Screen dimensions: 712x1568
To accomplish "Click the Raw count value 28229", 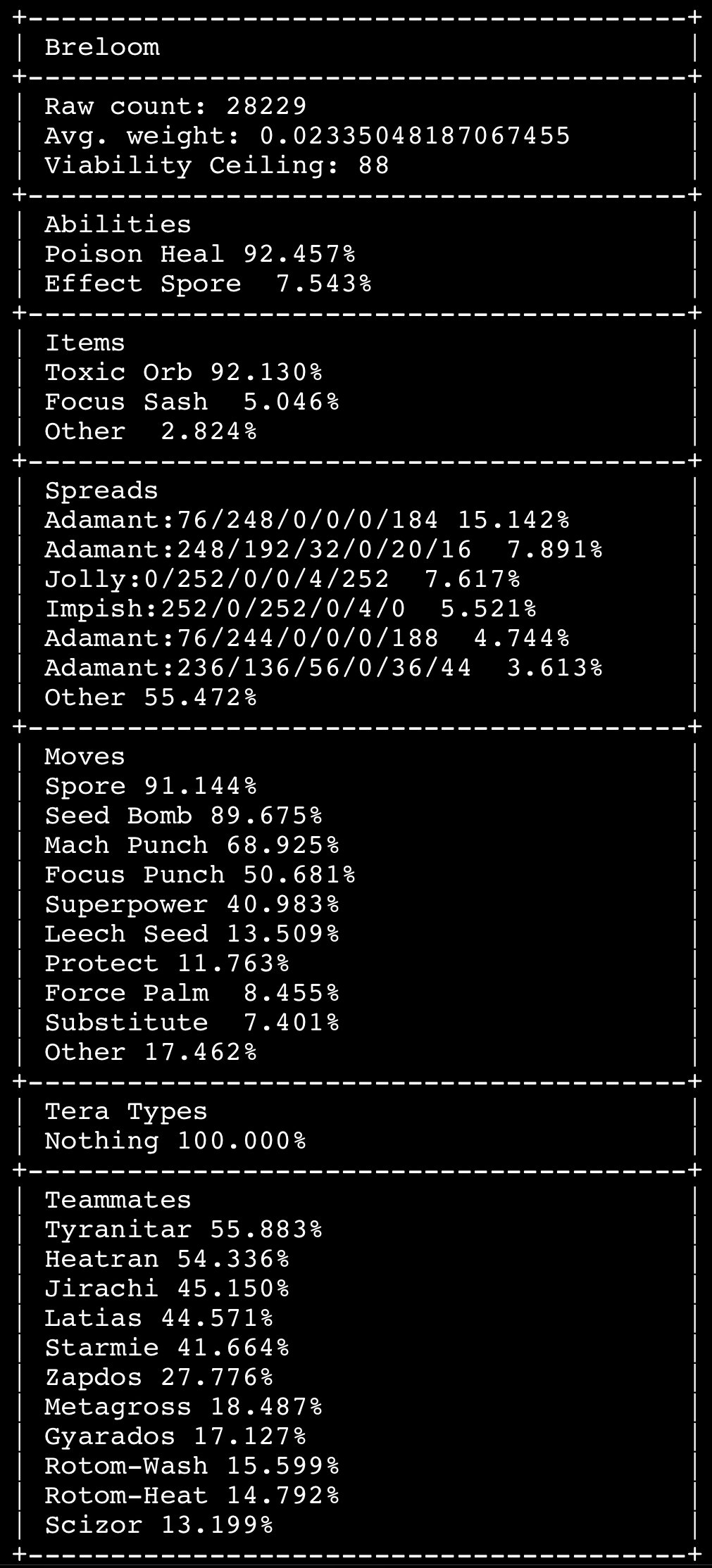I will click(266, 106).
